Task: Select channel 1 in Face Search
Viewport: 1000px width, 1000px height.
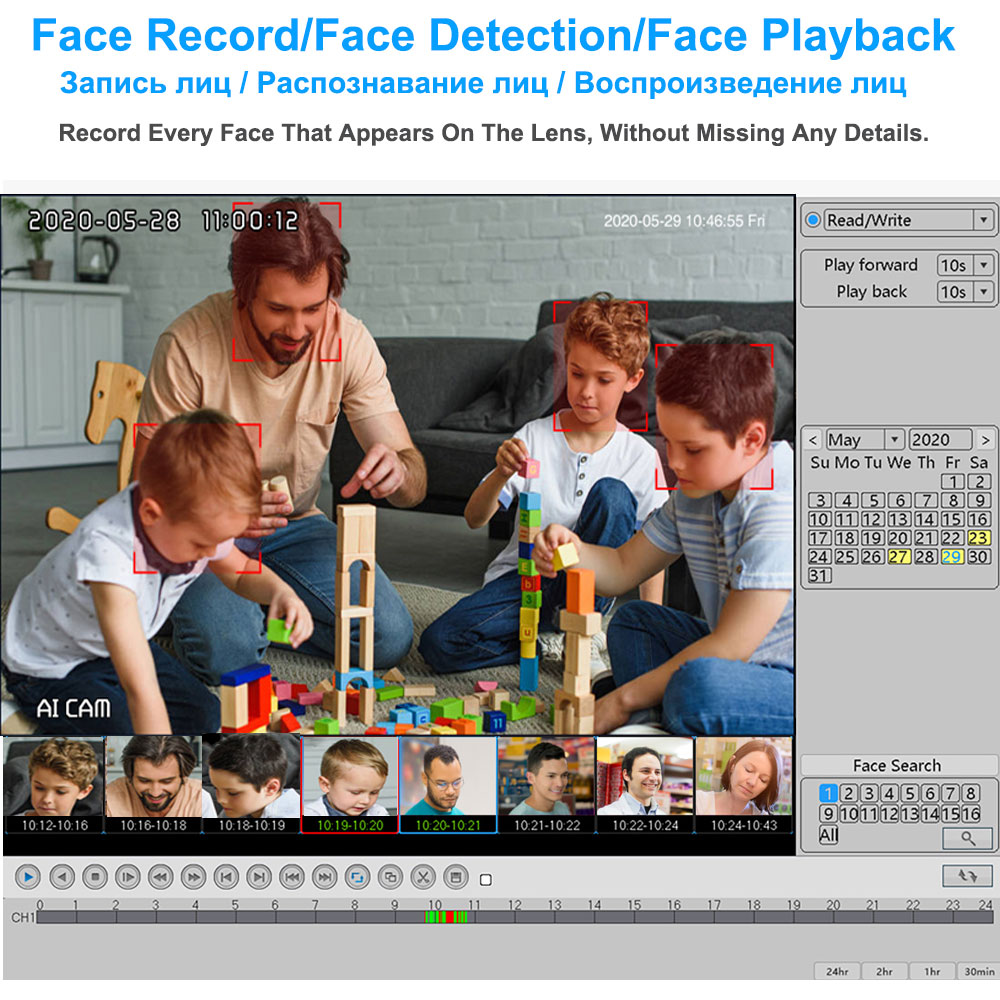Action: [828, 793]
